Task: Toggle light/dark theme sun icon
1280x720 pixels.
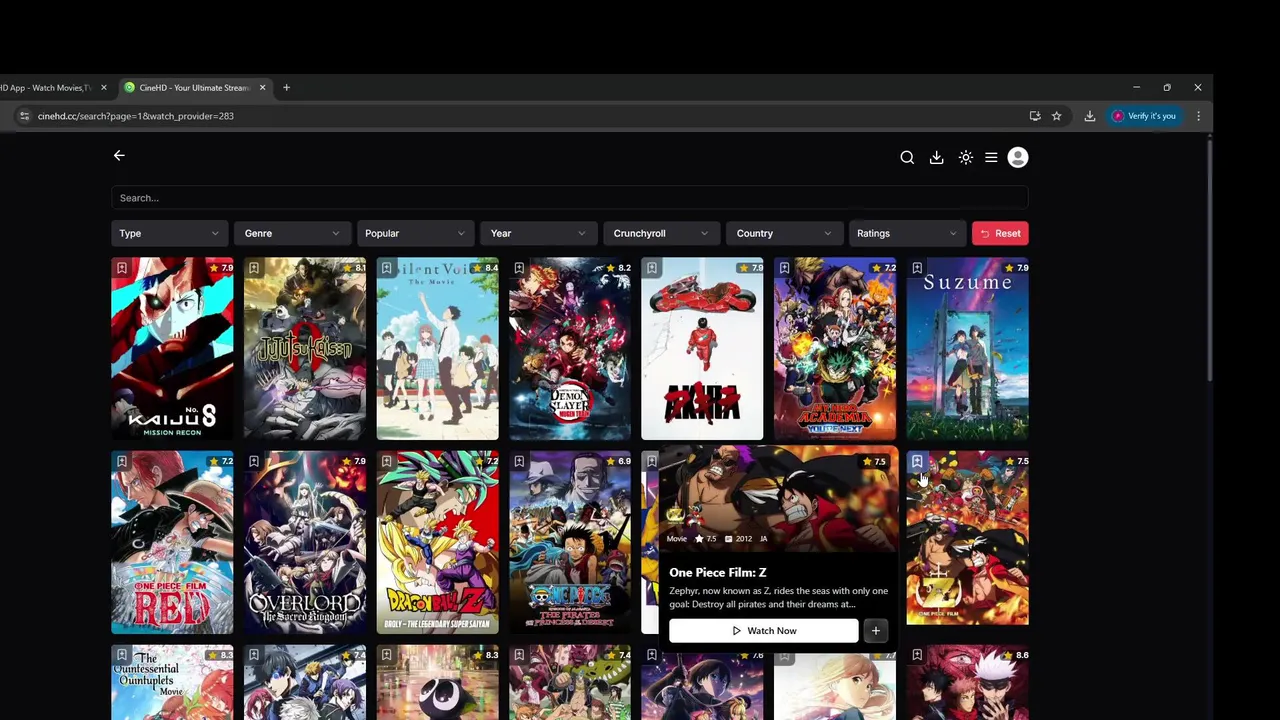Action: click(966, 157)
